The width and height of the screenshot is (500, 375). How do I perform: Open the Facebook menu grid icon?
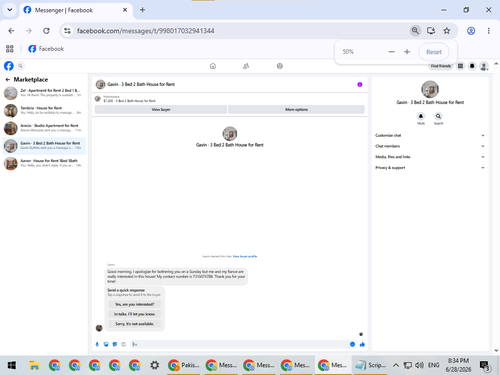coord(460,66)
